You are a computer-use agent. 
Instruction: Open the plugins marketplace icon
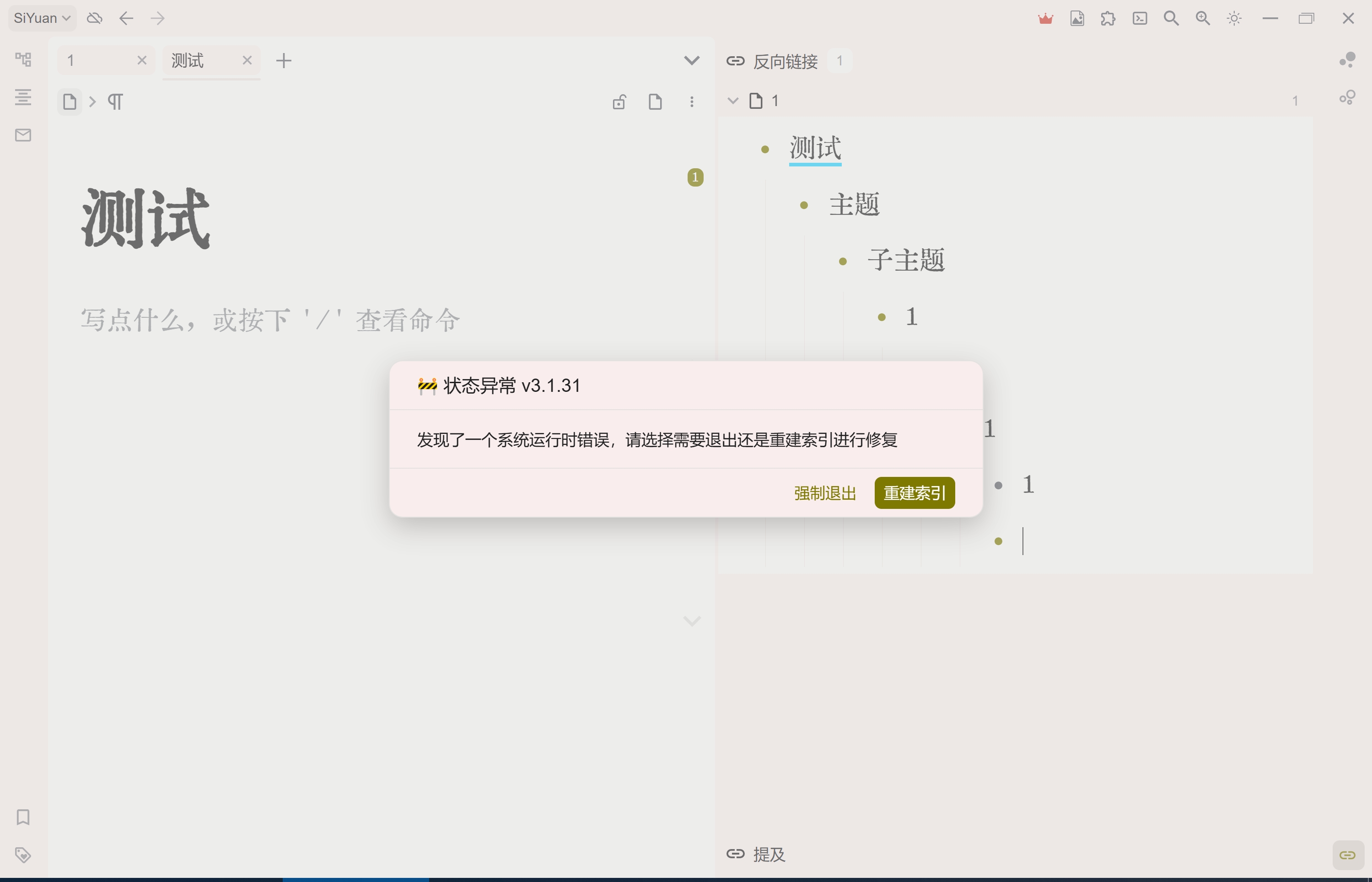(1108, 18)
